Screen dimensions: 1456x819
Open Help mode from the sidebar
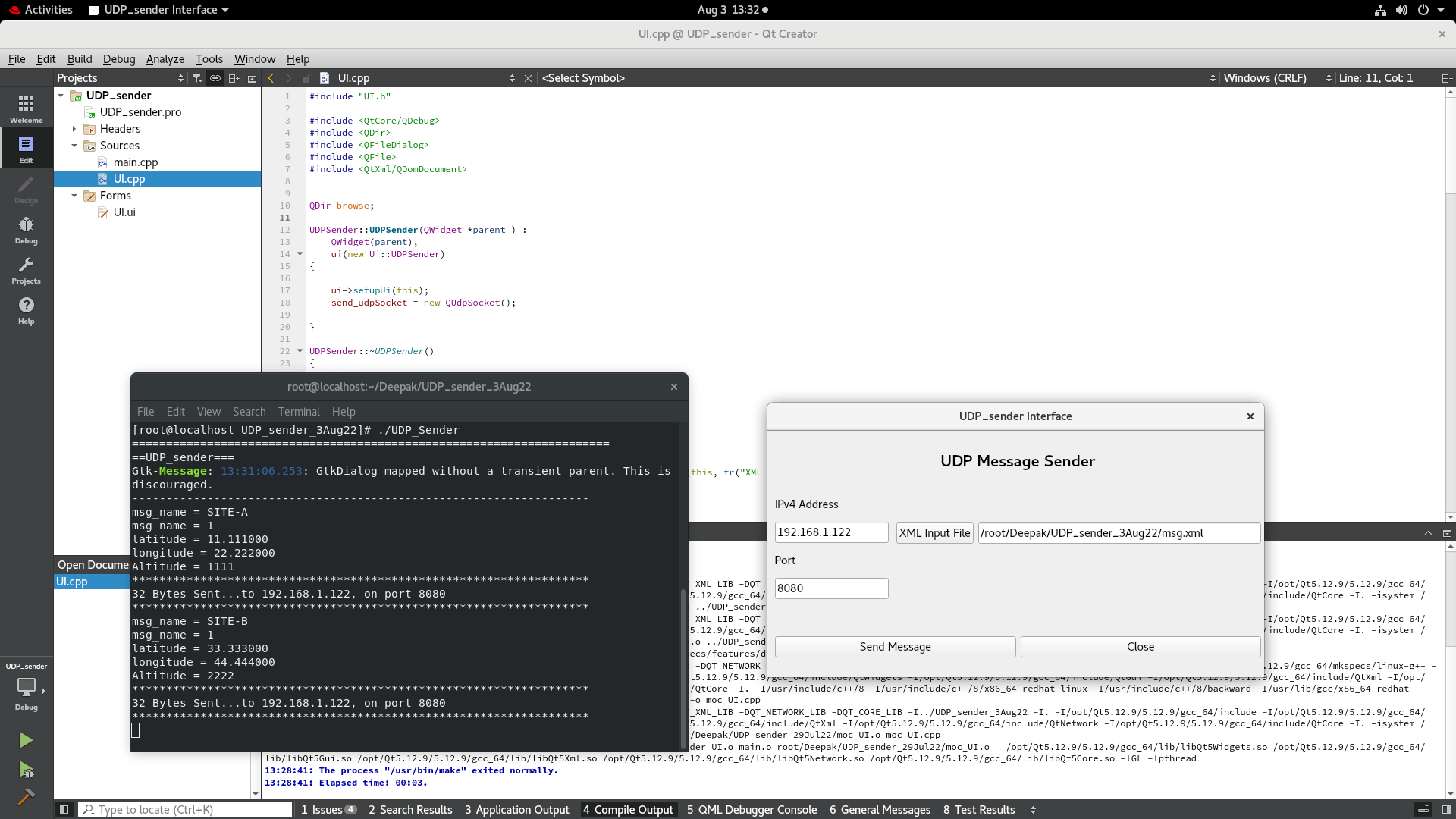pyautogui.click(x=26, y=310)
